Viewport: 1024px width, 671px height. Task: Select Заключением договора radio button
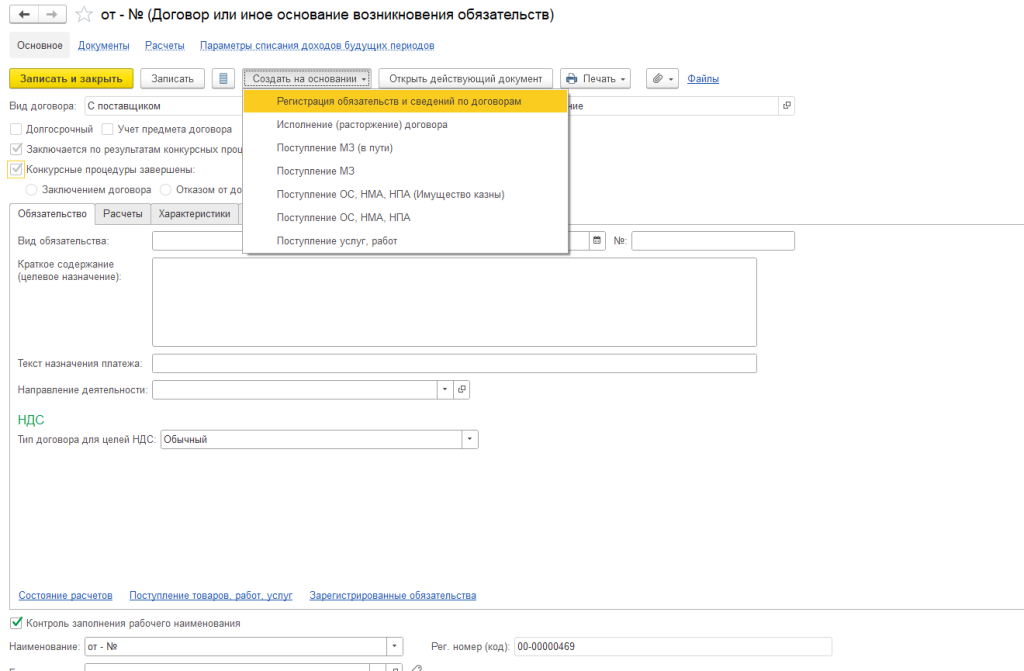coord(31,189)
